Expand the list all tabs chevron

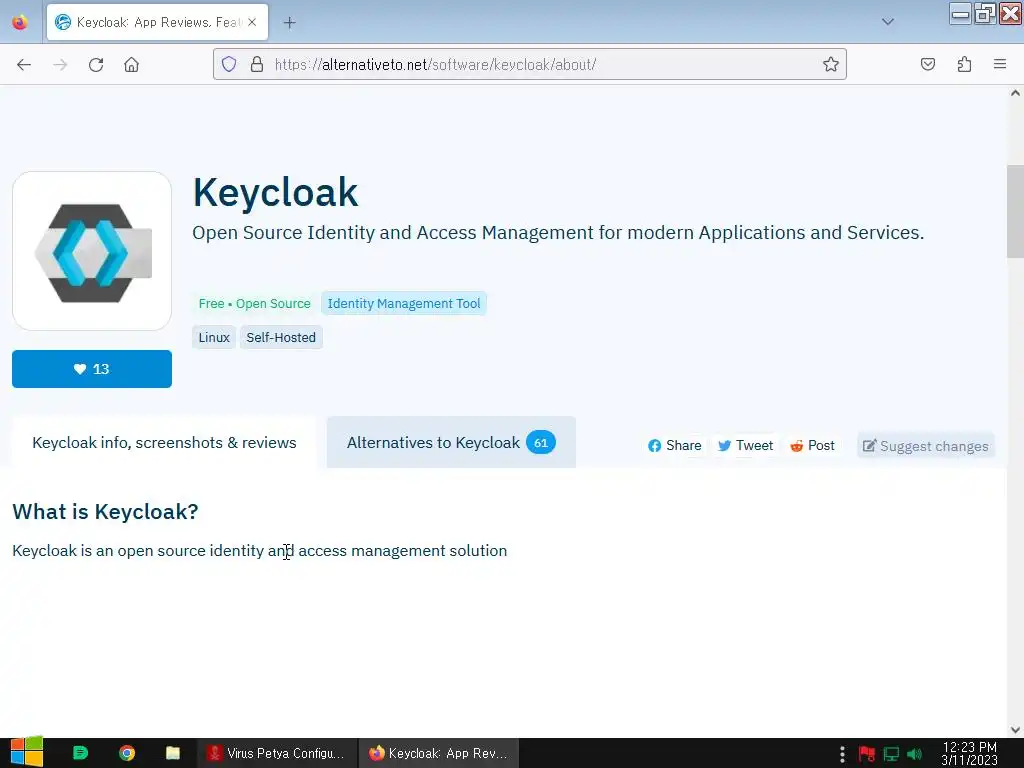(x=888, y=22)
